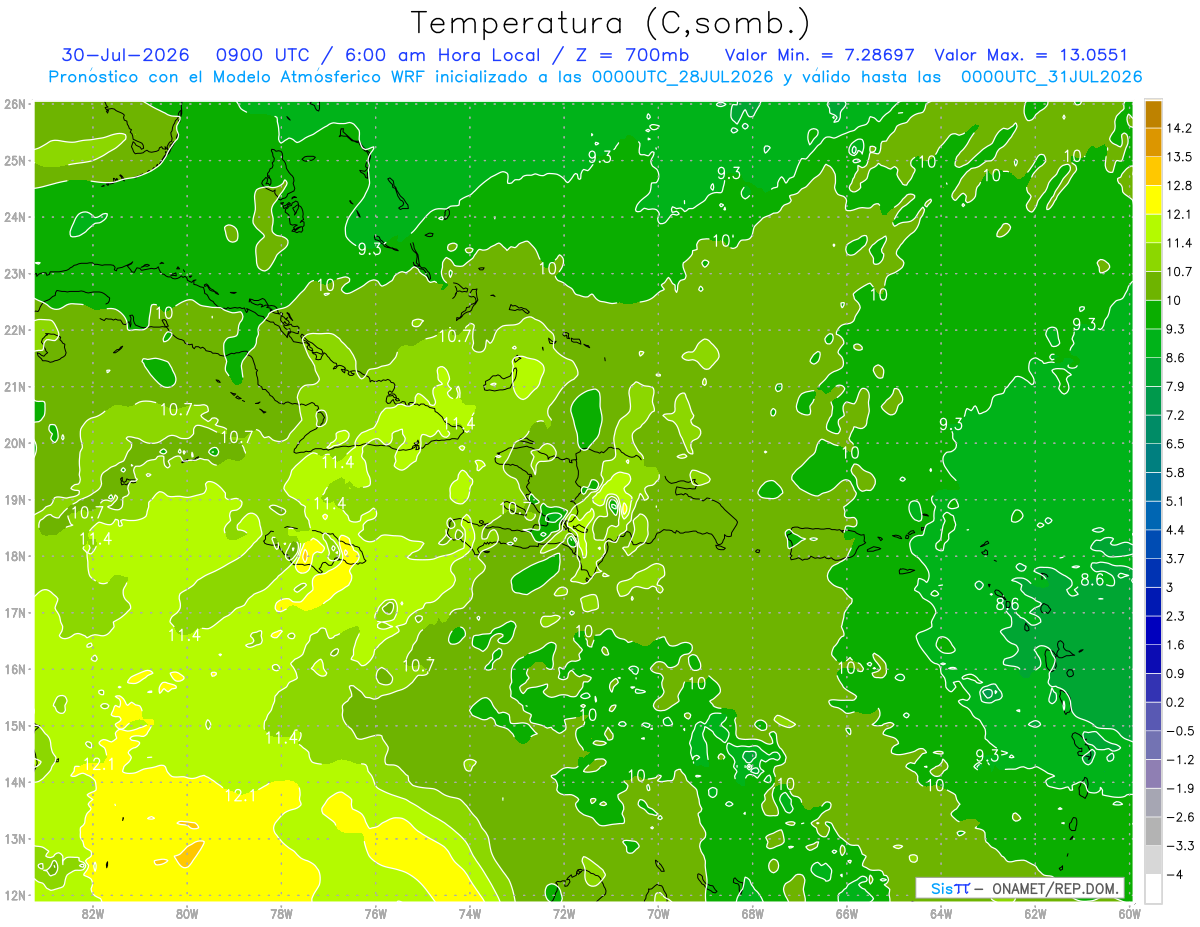Click the -4 value on the colour bar

point(1174,874)
